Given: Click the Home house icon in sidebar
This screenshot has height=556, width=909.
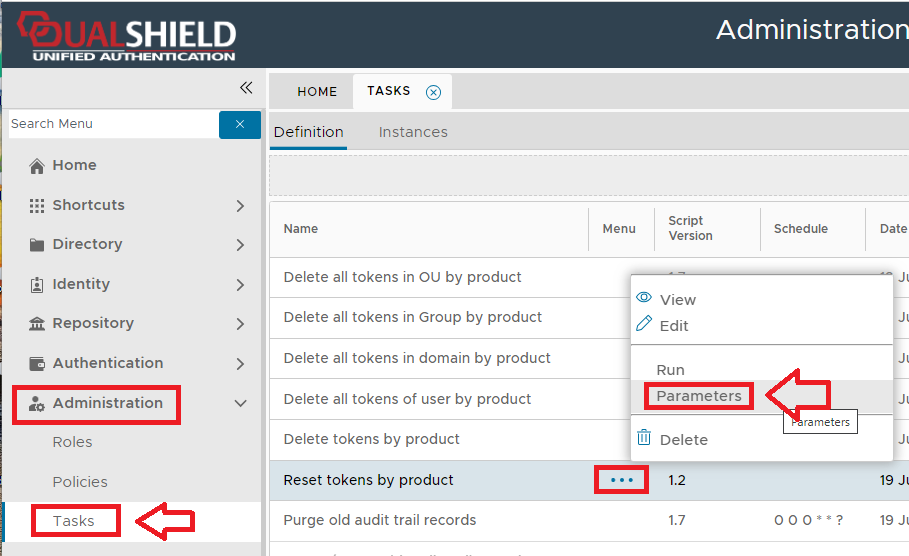Looking at the screenshot, I should [37, 166].
